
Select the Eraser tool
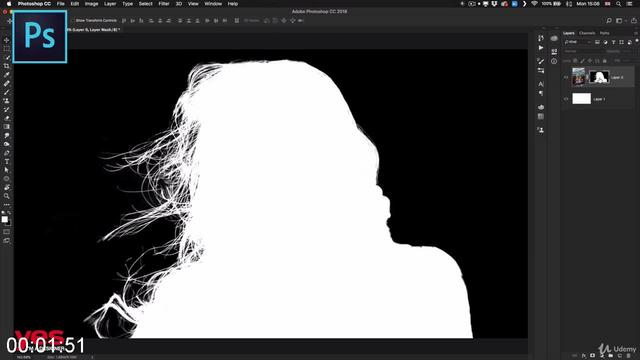coord(7,118)
